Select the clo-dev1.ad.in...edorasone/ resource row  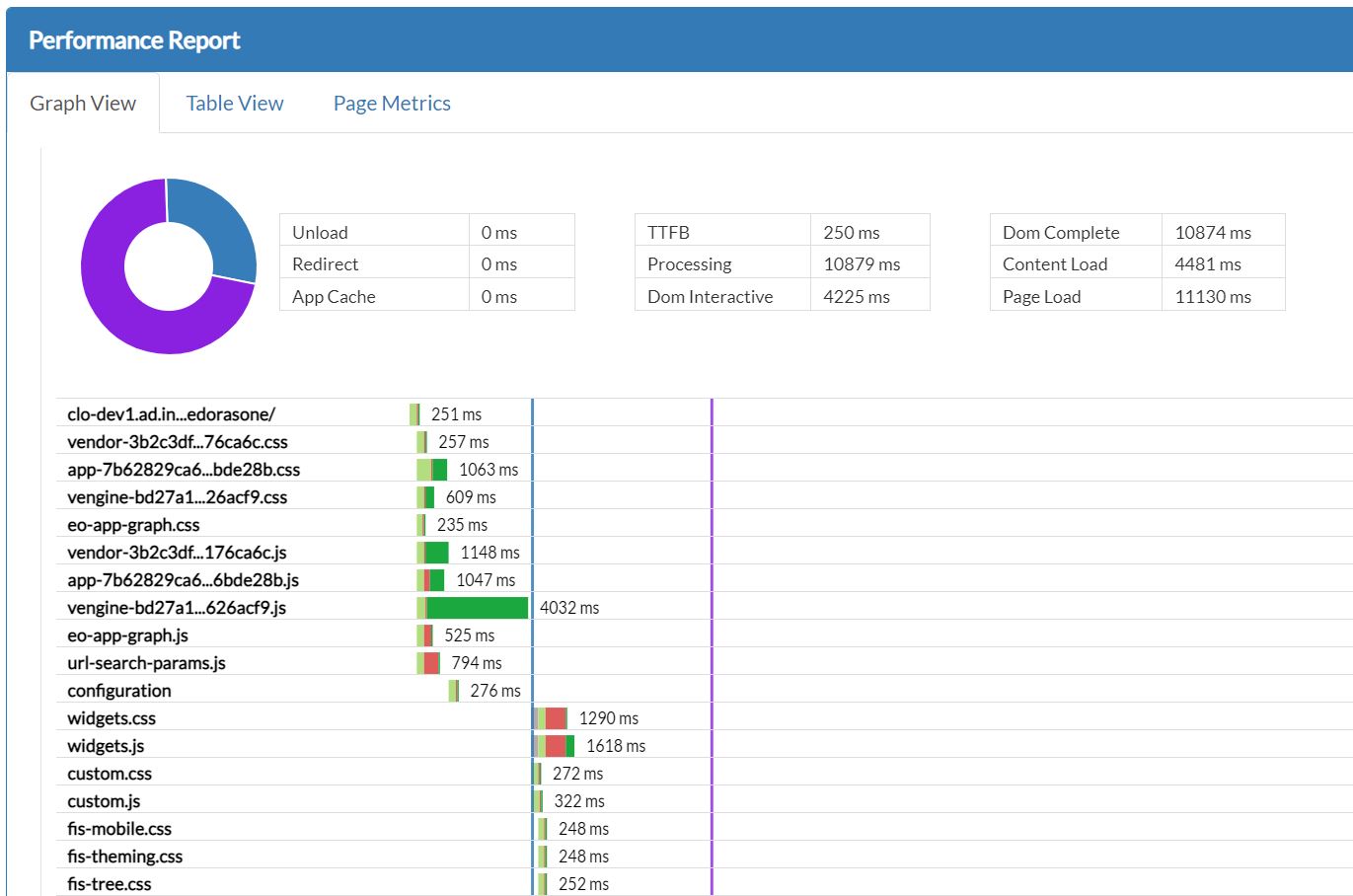704,413
